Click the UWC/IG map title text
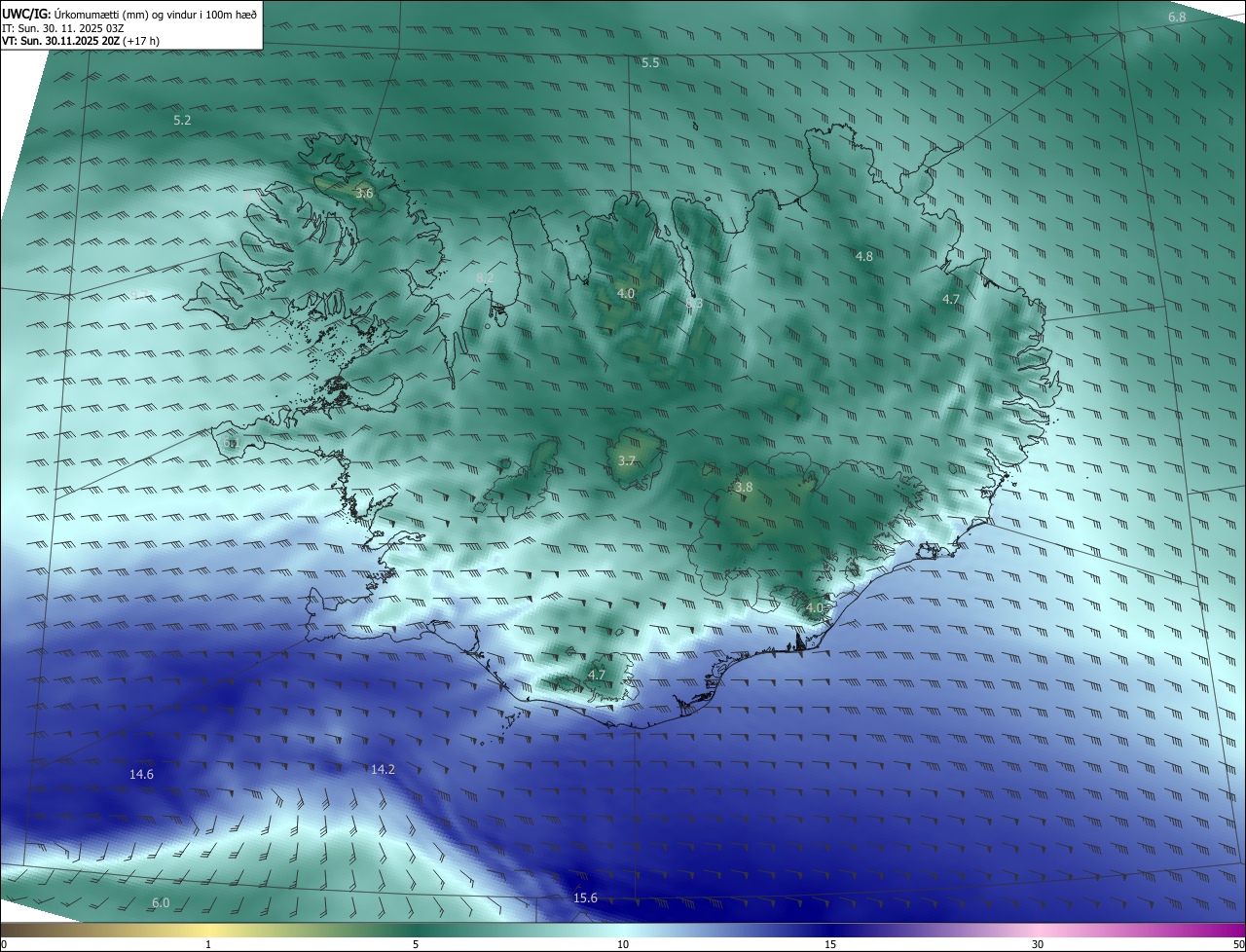 click(x=129, y=14)
